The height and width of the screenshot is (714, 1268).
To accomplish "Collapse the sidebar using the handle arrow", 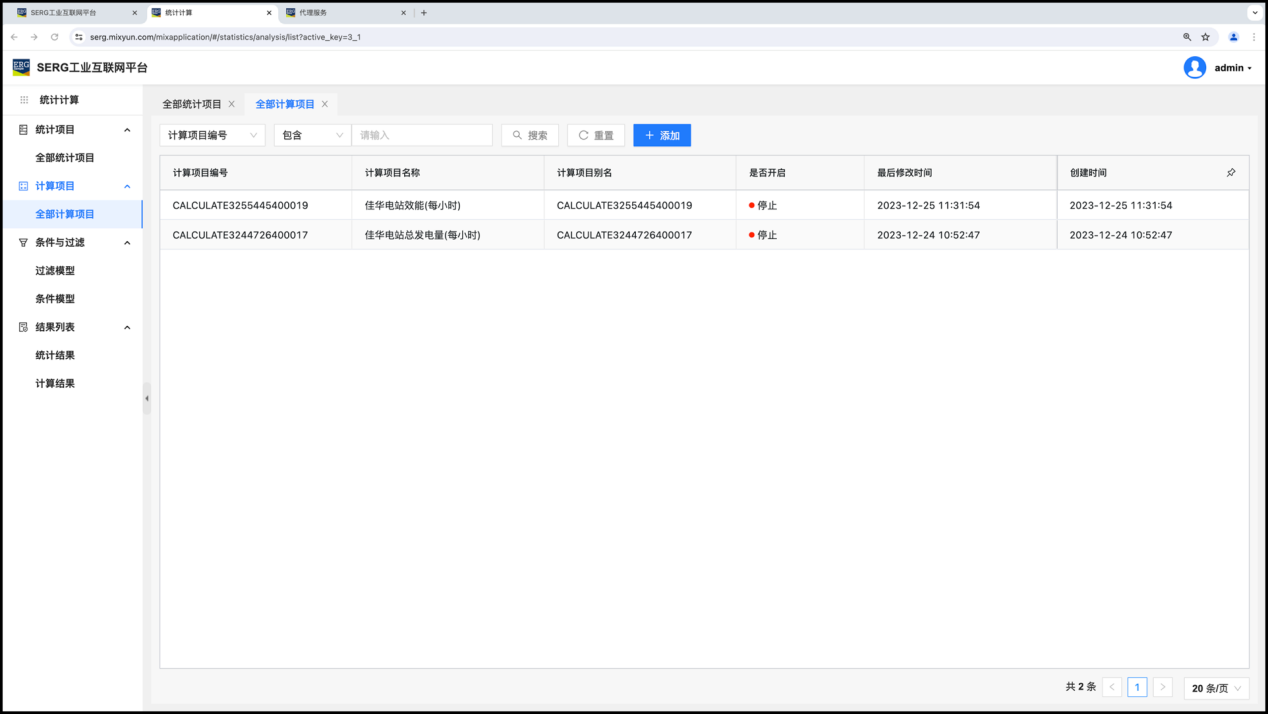I will point(147,398).
